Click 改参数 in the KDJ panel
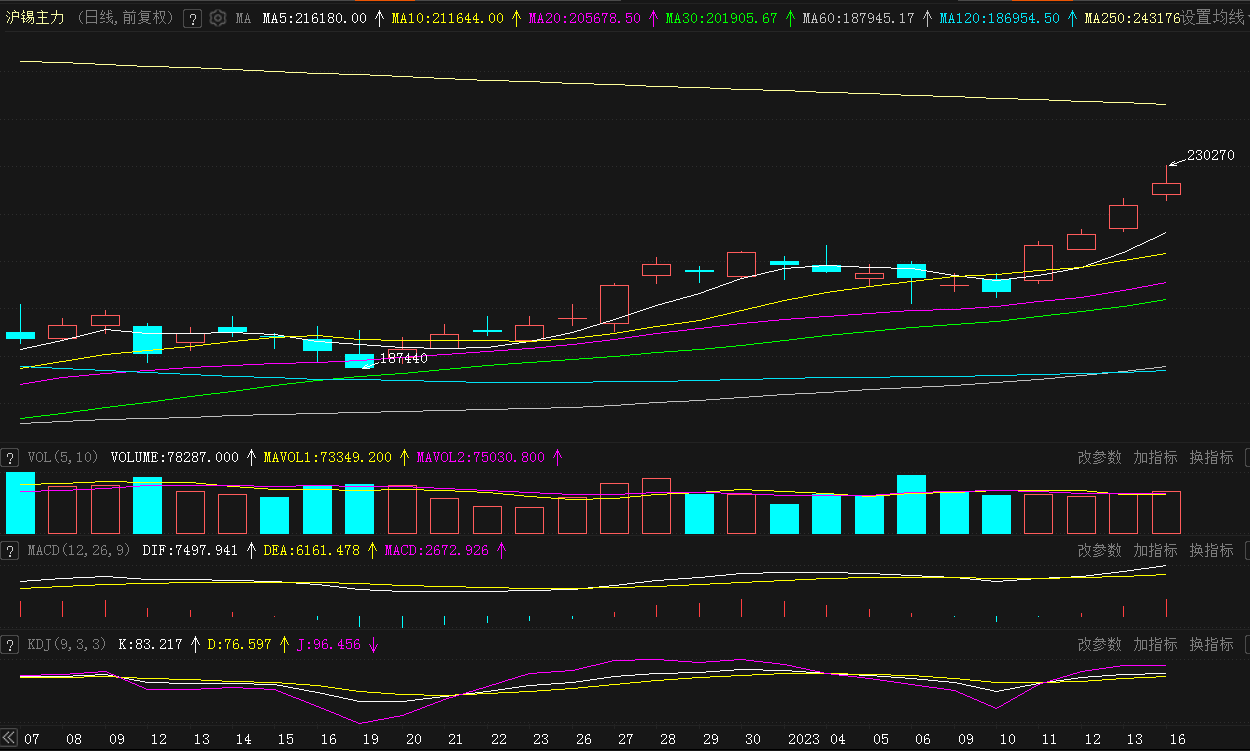The height and width of the screenshot is (751, 1250). point(1099,645)
